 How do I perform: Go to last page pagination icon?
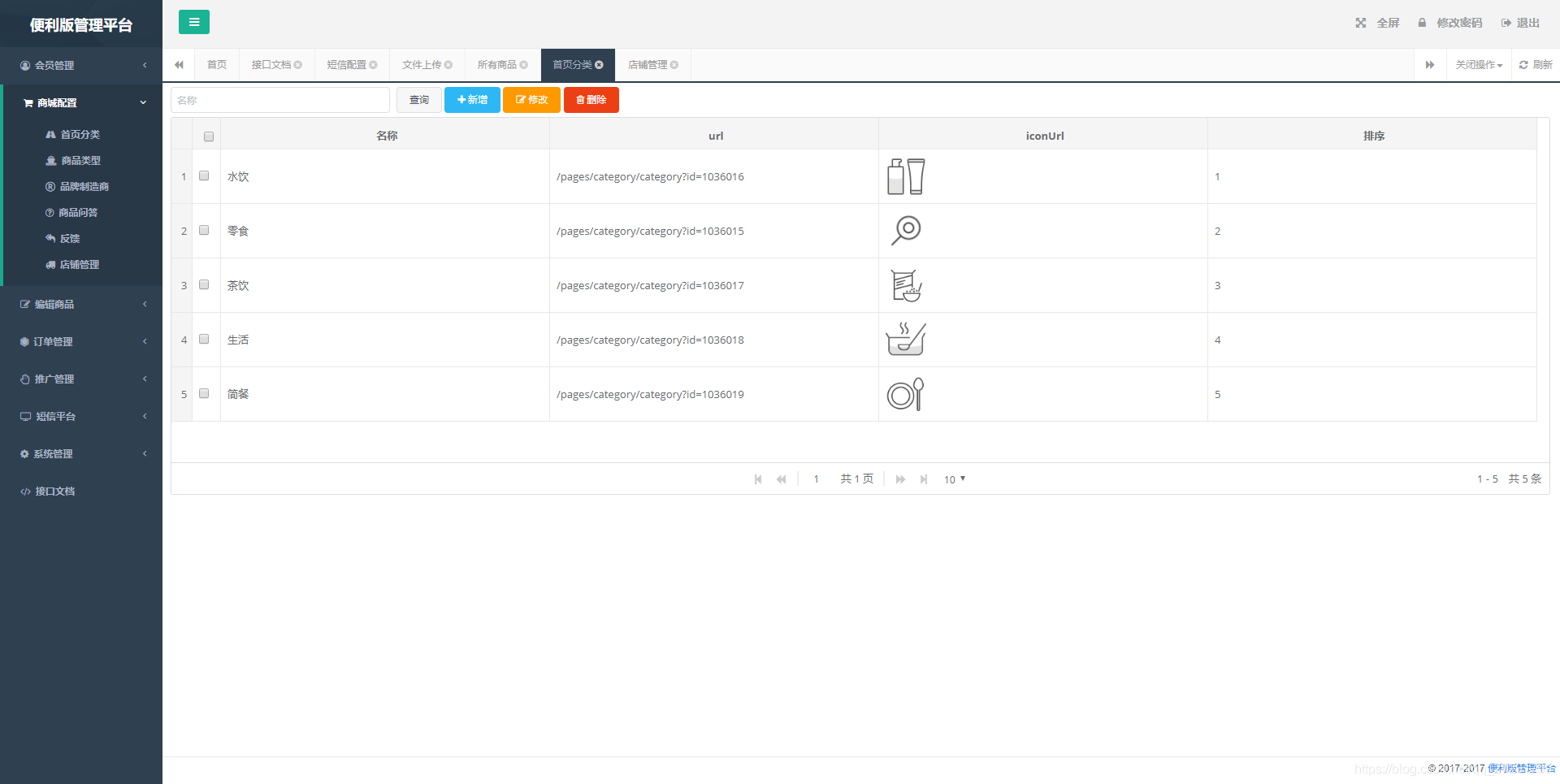coord(924,479)
